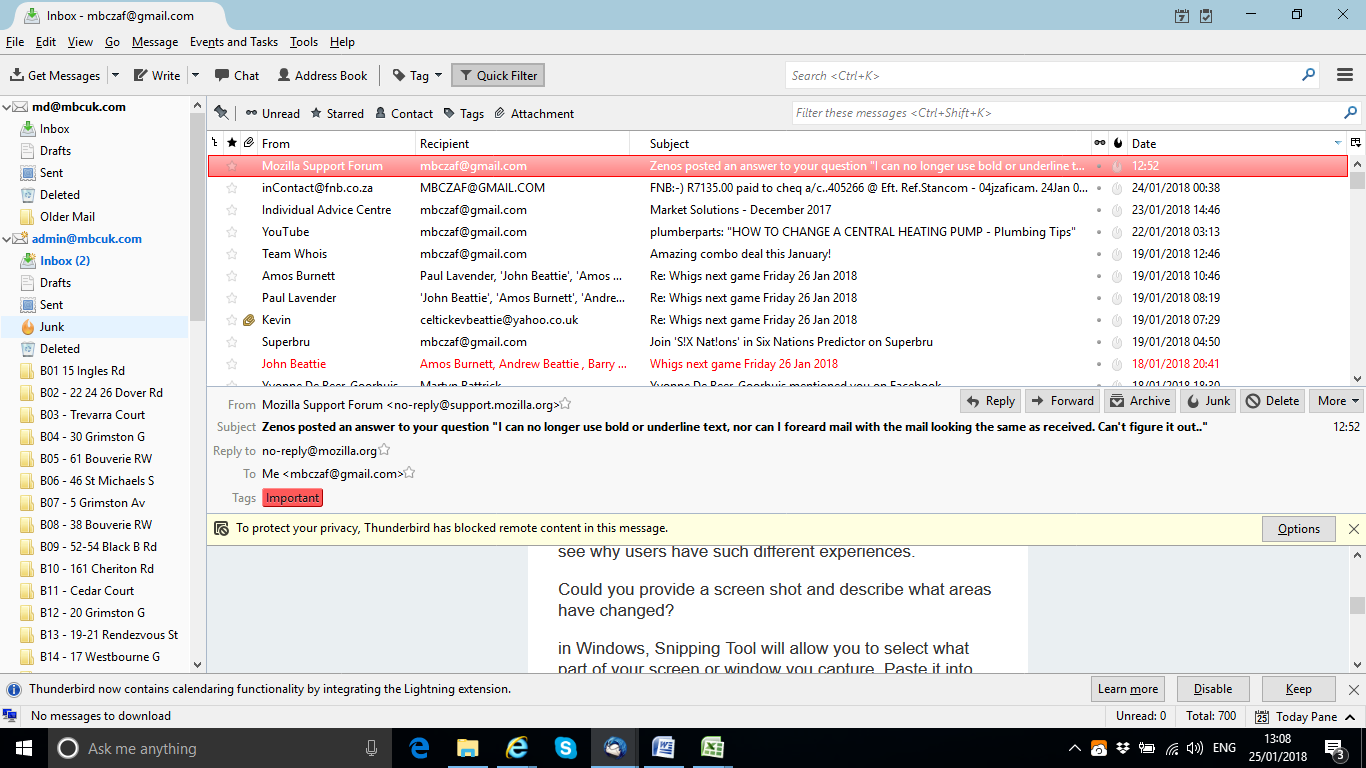Image resolution: width=1366 pixels, height=768 pixels.
Task: Open the Tag dropdown
Action: pyautogui.click(x=418, y=75)
